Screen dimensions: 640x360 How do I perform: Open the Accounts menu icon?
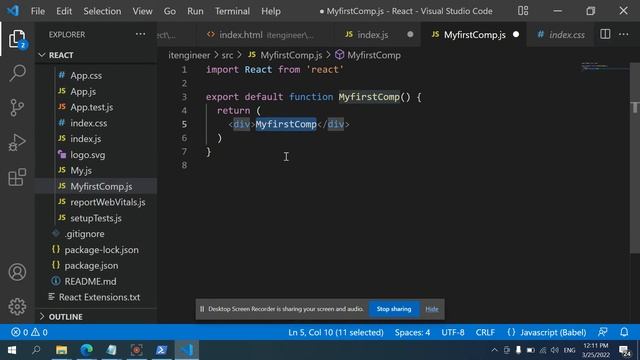click(x=17, y=272)
